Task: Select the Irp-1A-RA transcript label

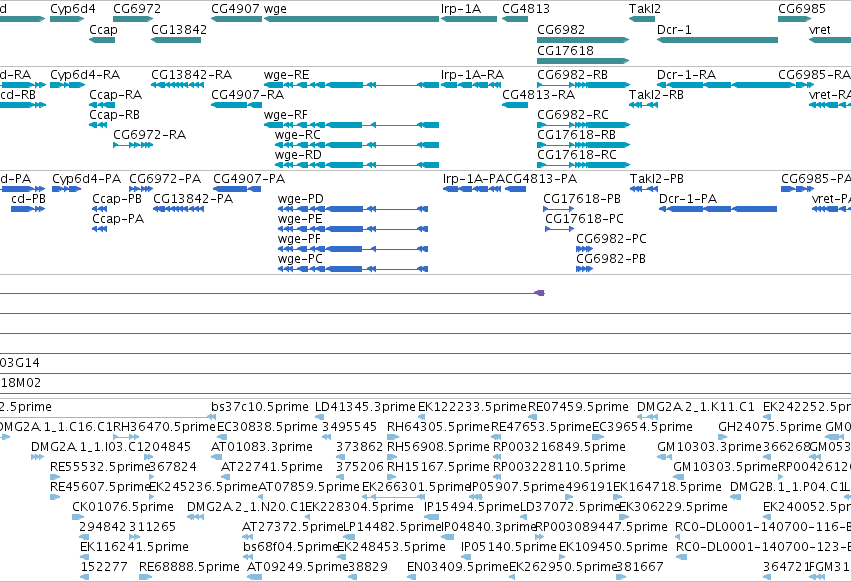Action: point(473,74)
